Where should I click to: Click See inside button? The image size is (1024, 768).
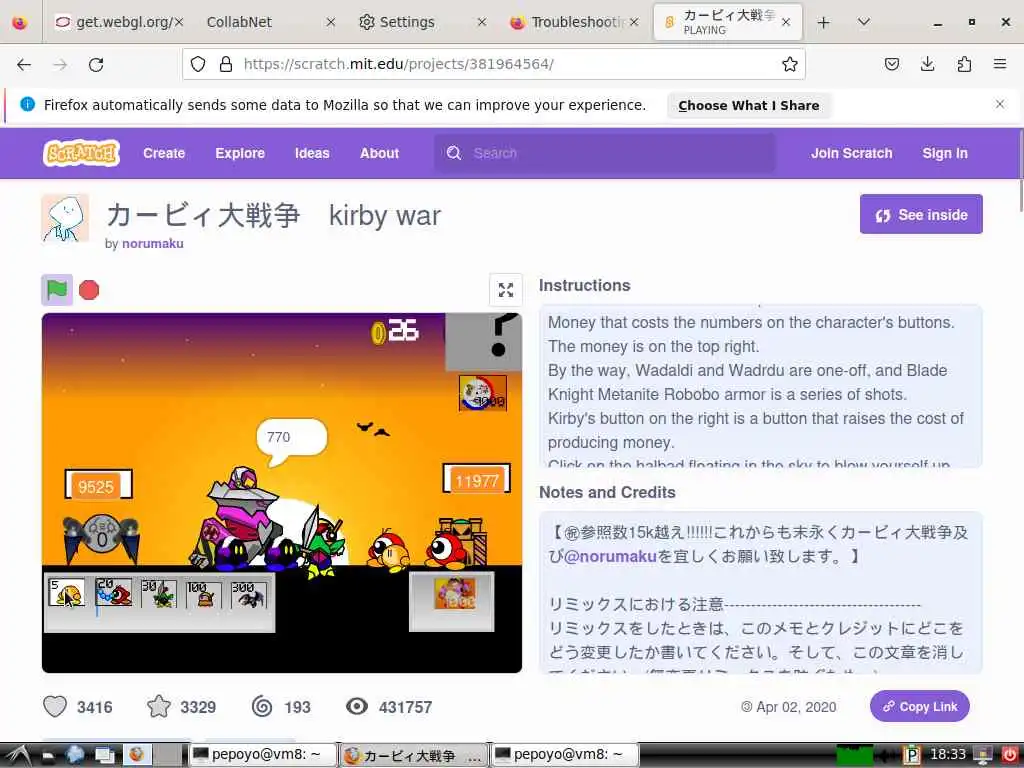pos(921,214)
